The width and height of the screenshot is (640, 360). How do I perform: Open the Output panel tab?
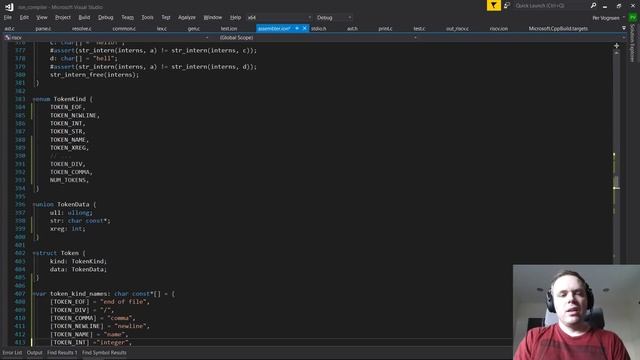pyautogui.click(x=34, y=353)
